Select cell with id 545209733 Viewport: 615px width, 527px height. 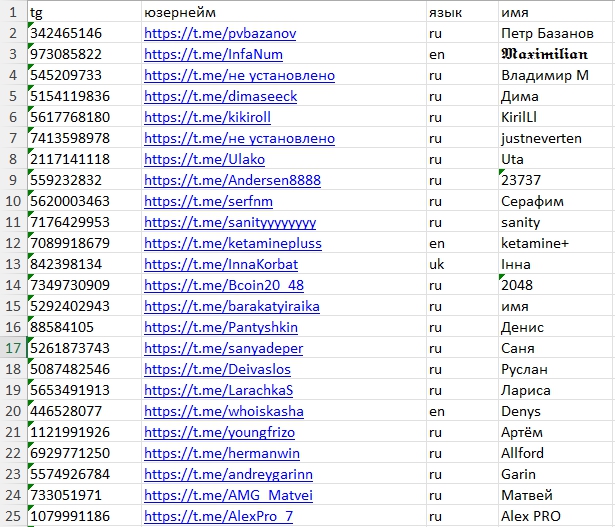pyautogui.click(x=84, y=75)
